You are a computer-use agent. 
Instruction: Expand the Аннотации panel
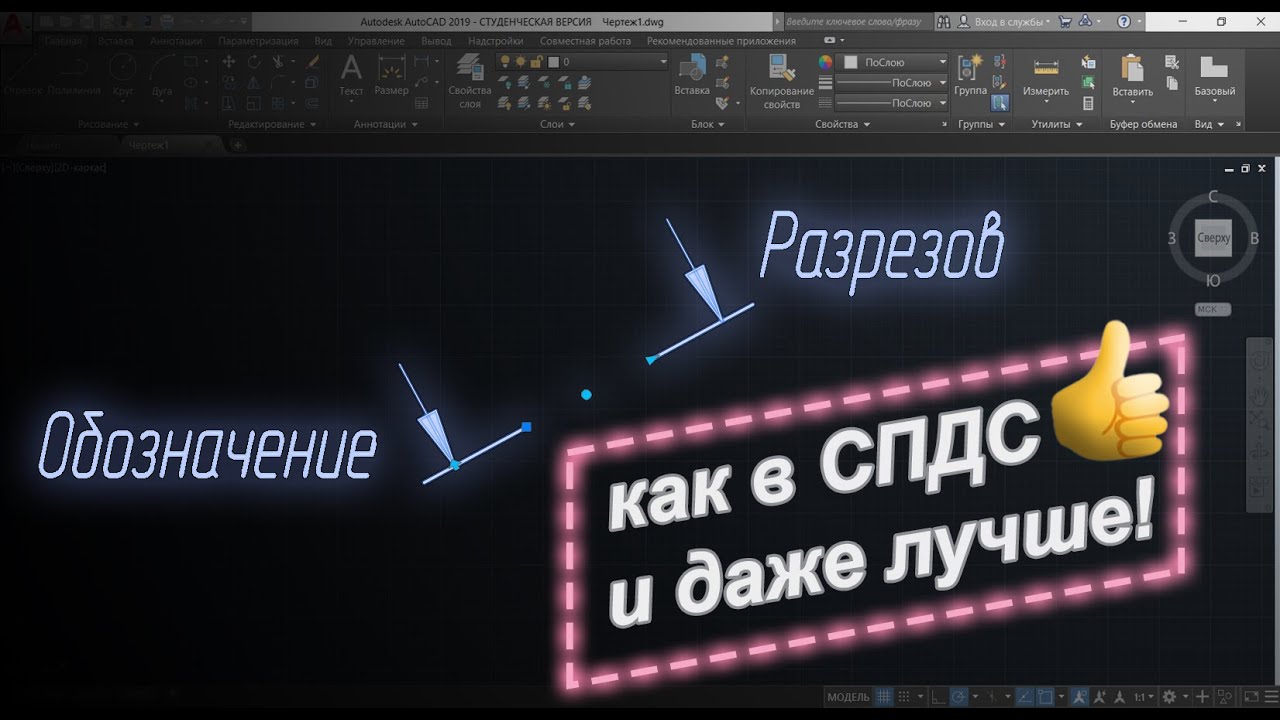point(385,125)
